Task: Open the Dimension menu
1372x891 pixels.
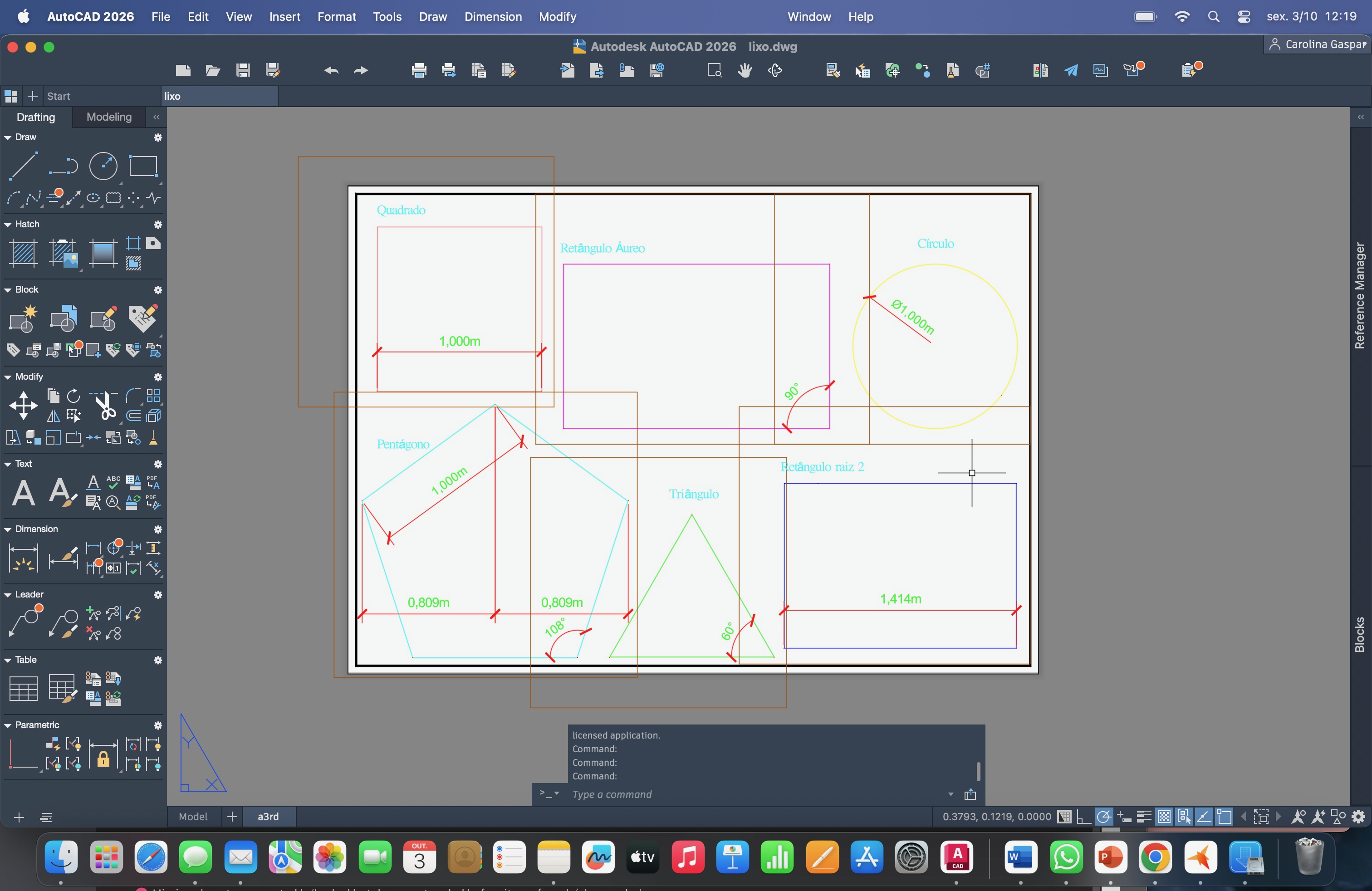Action: 493,17
